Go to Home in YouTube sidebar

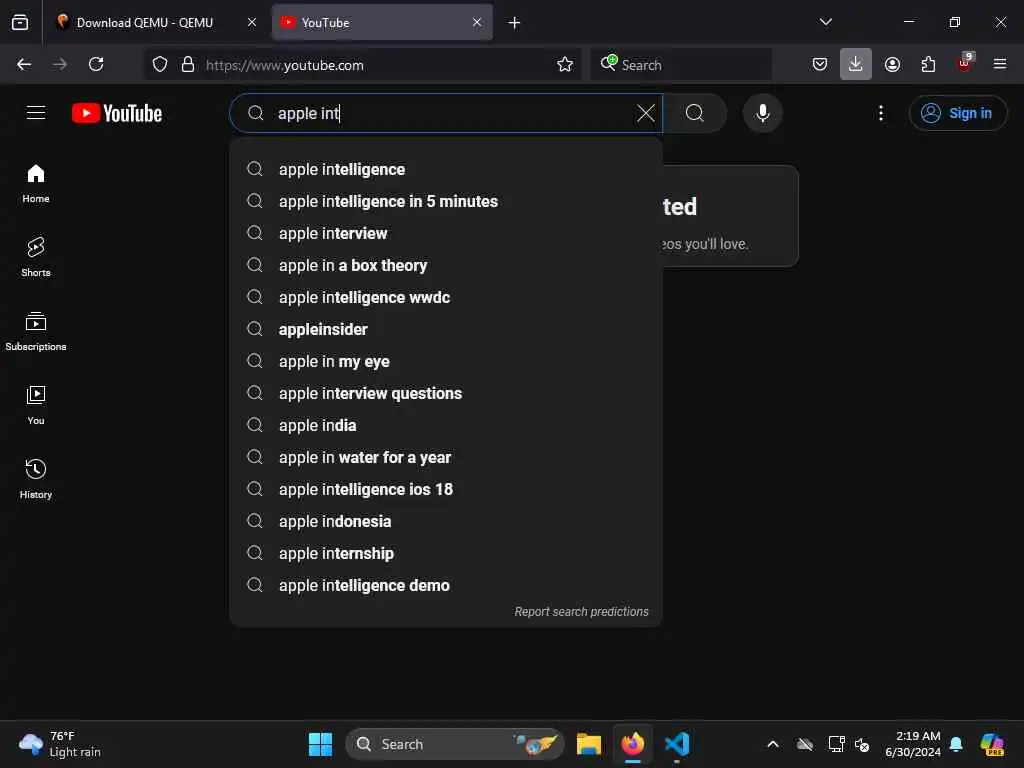[x=36, y=184]
